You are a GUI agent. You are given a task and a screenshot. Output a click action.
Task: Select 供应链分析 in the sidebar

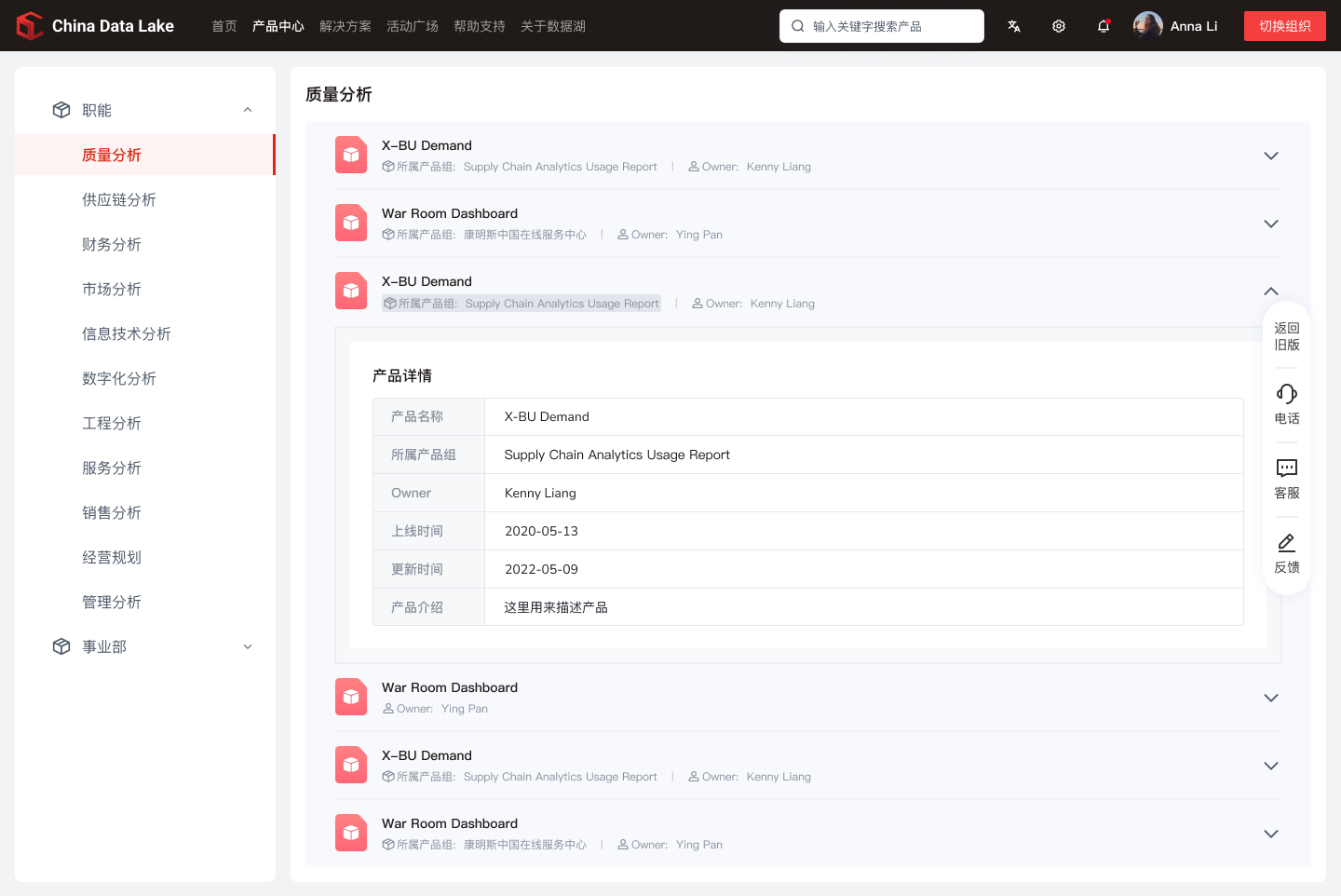[x=119, y=199]
